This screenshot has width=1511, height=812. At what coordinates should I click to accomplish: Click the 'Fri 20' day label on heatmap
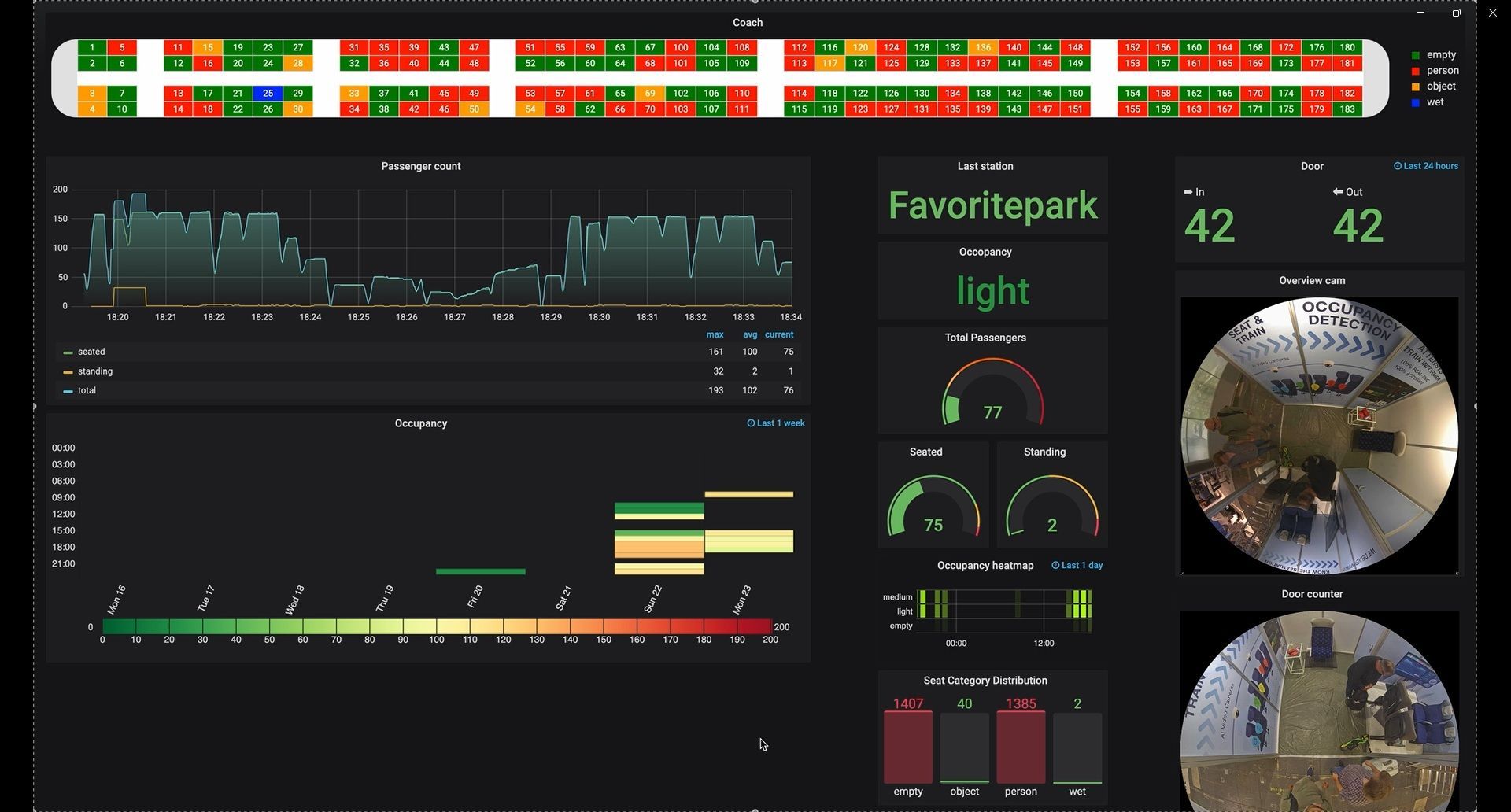[475, 597]
